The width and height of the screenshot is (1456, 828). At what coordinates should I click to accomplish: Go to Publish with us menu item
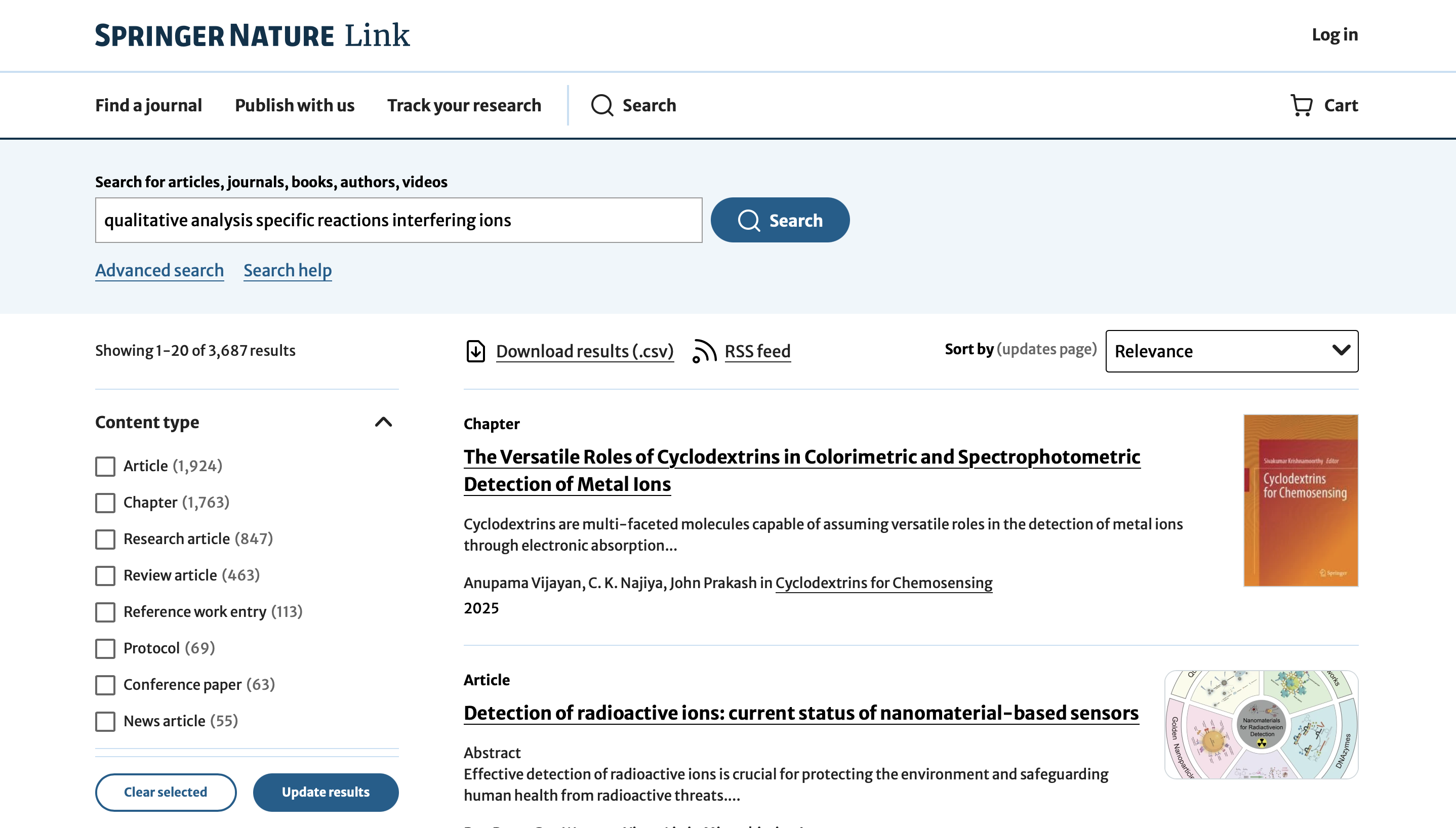click(x=295, y=105)
